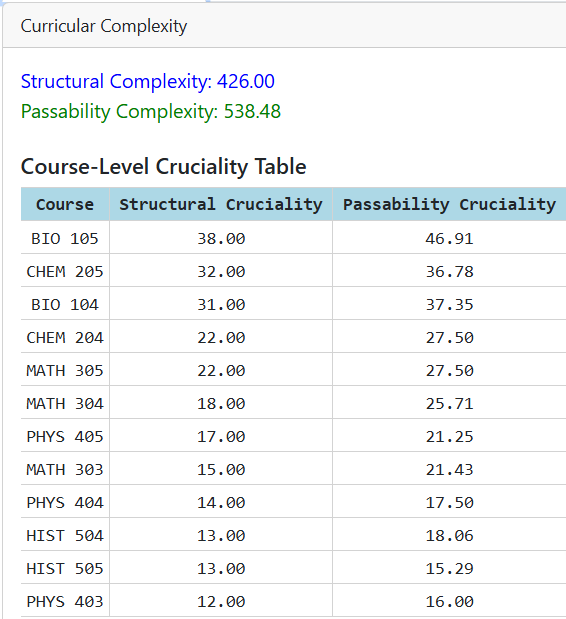Select the MATH 304 course cell
566x619 pixels.
pyautogui.click(x=65, y=404)
